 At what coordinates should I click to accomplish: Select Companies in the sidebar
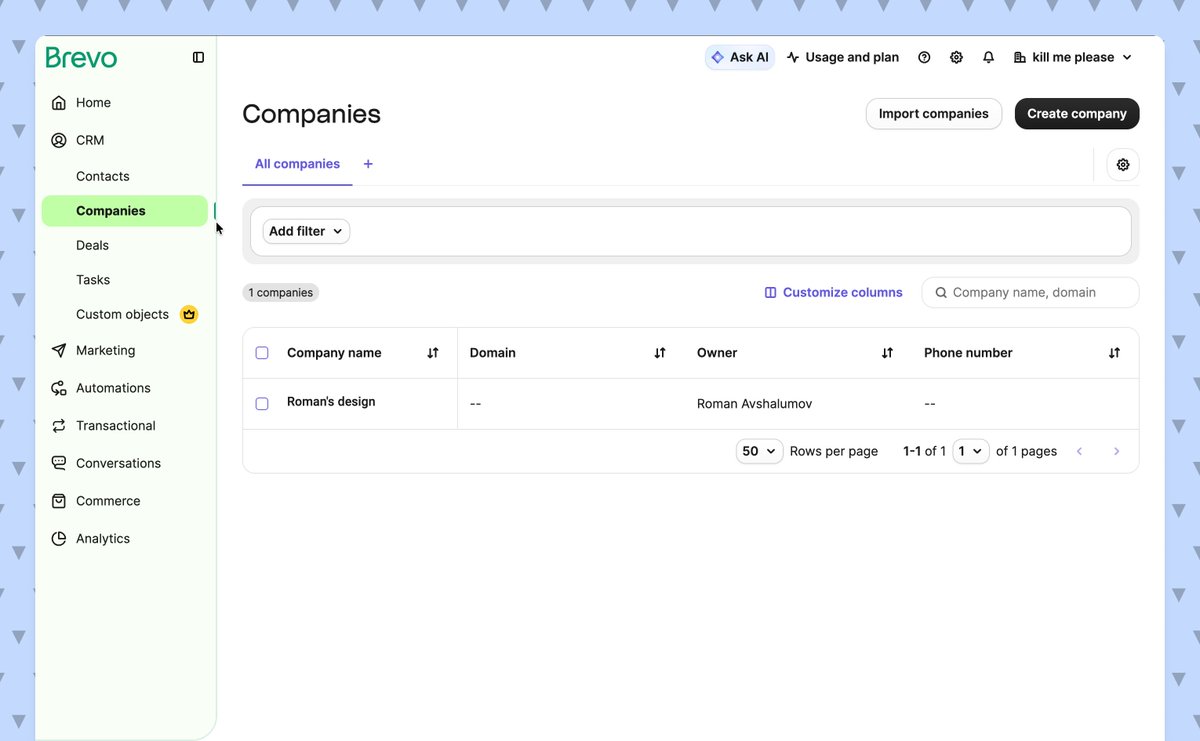(x=125, y=211)
